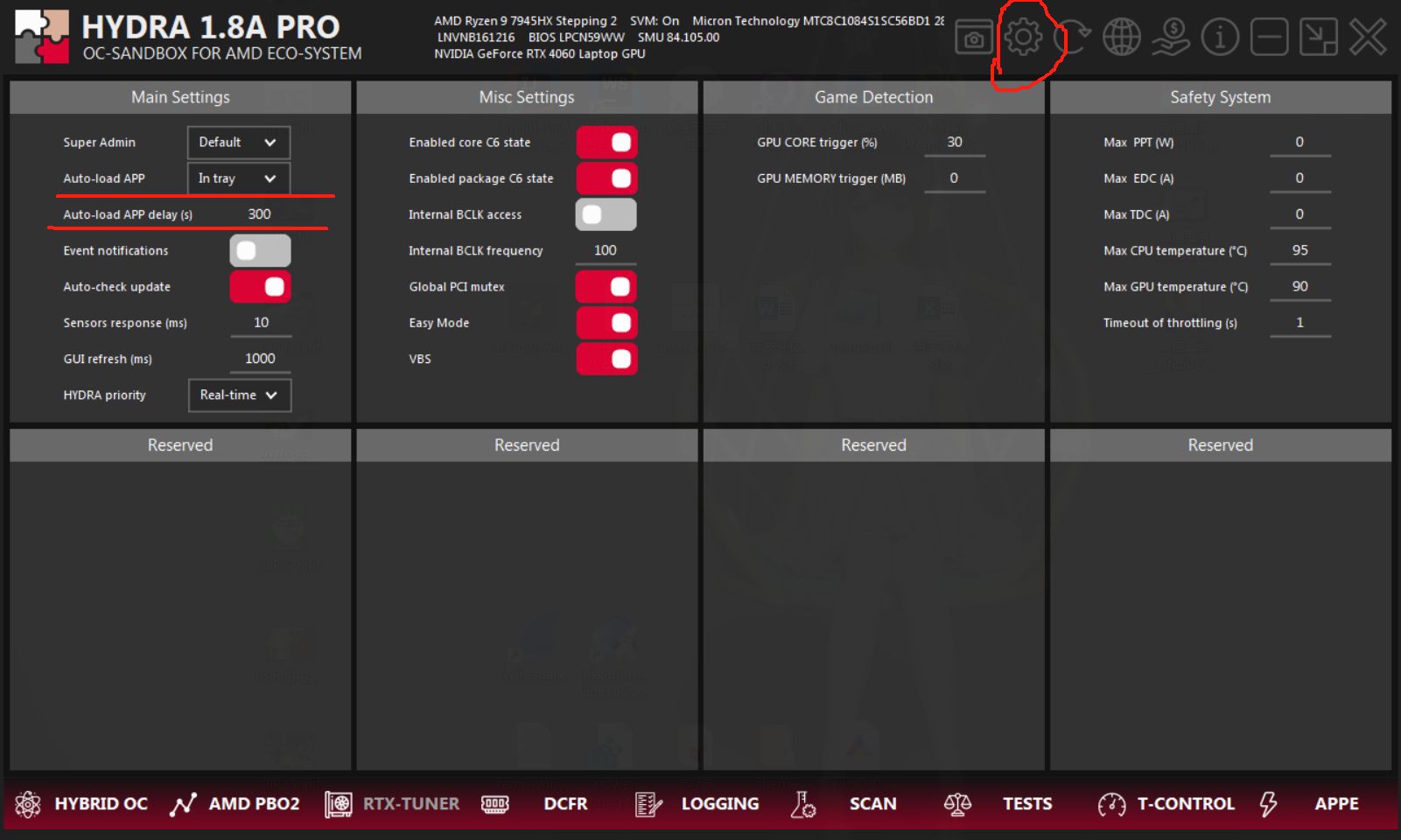This screenshot has height=840, width=1401.
Task: Edit Max EDC (A) value field
Action: pyautogui.click(x=1300, y=178)
